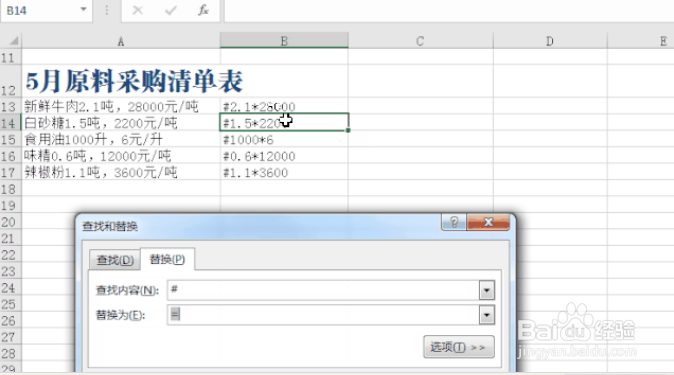Viewport: 674px width, 375px height.
Task: Click the formula bar Enter checkmark icon
Action: [171, 10]
